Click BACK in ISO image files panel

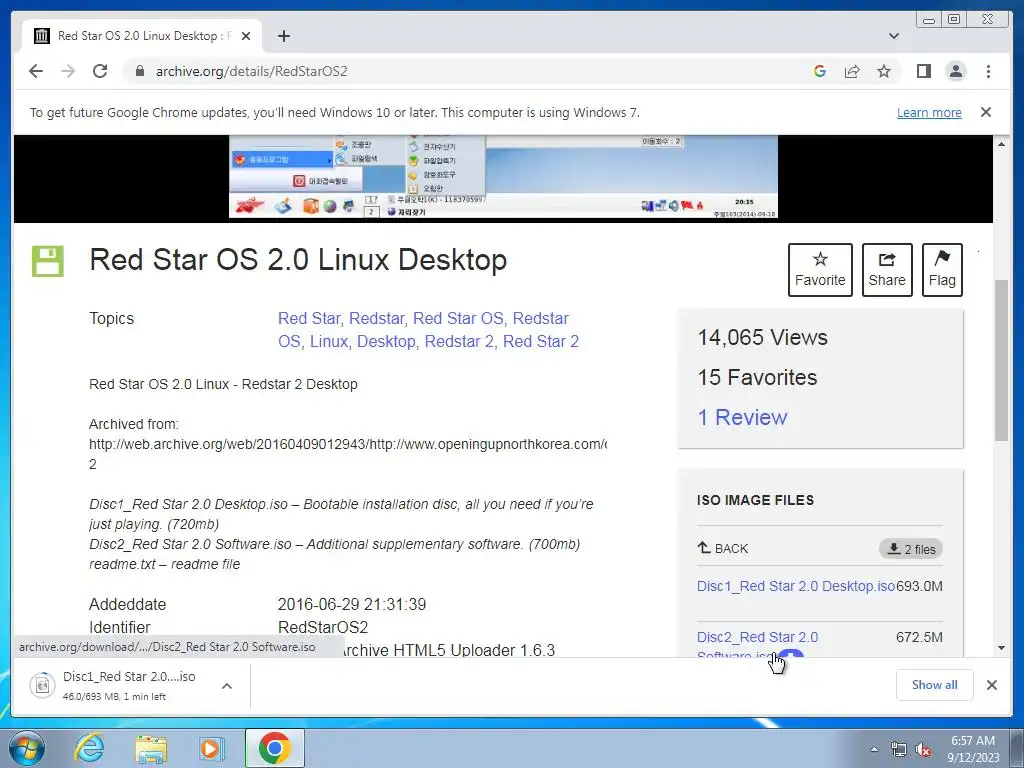[x=723, y=549]
